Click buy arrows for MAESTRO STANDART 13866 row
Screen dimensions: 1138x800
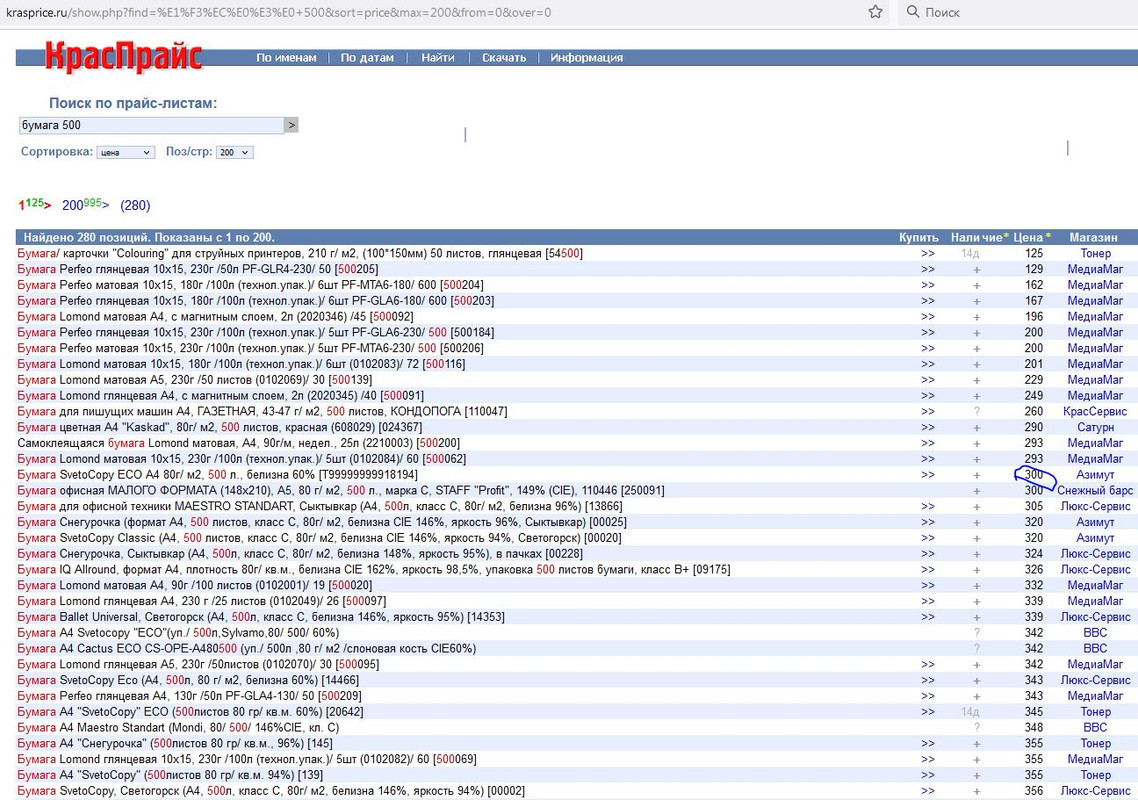pyautogui.click(x=928, y=506)
